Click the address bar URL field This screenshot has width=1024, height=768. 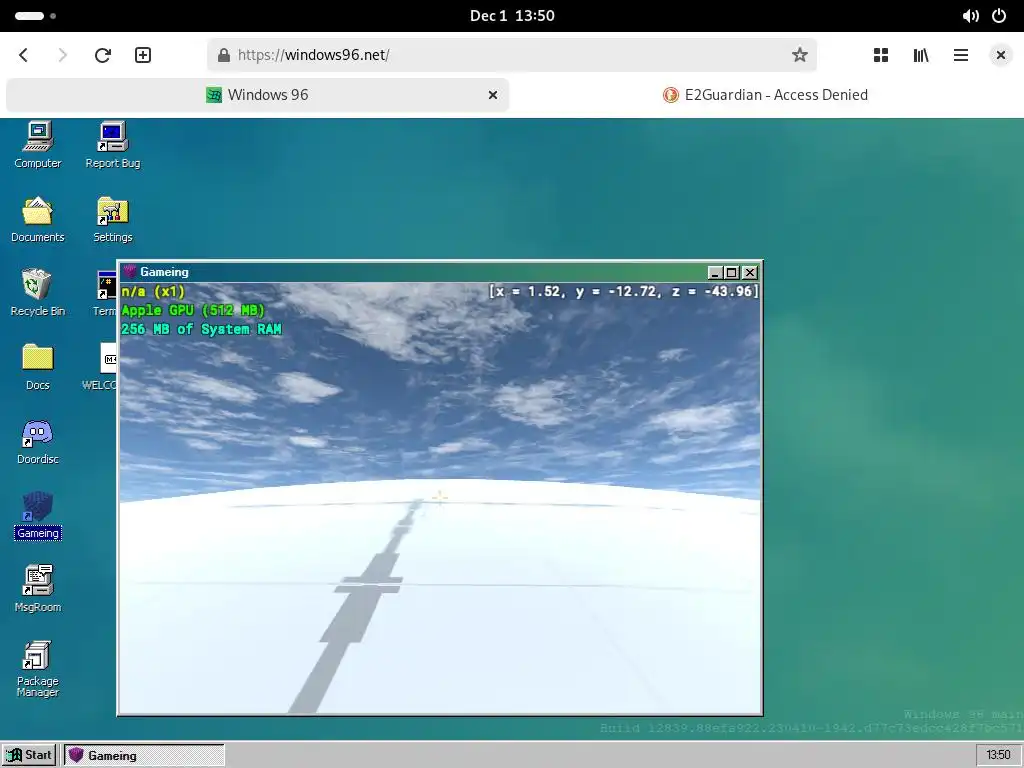click(x=512, y=55)
